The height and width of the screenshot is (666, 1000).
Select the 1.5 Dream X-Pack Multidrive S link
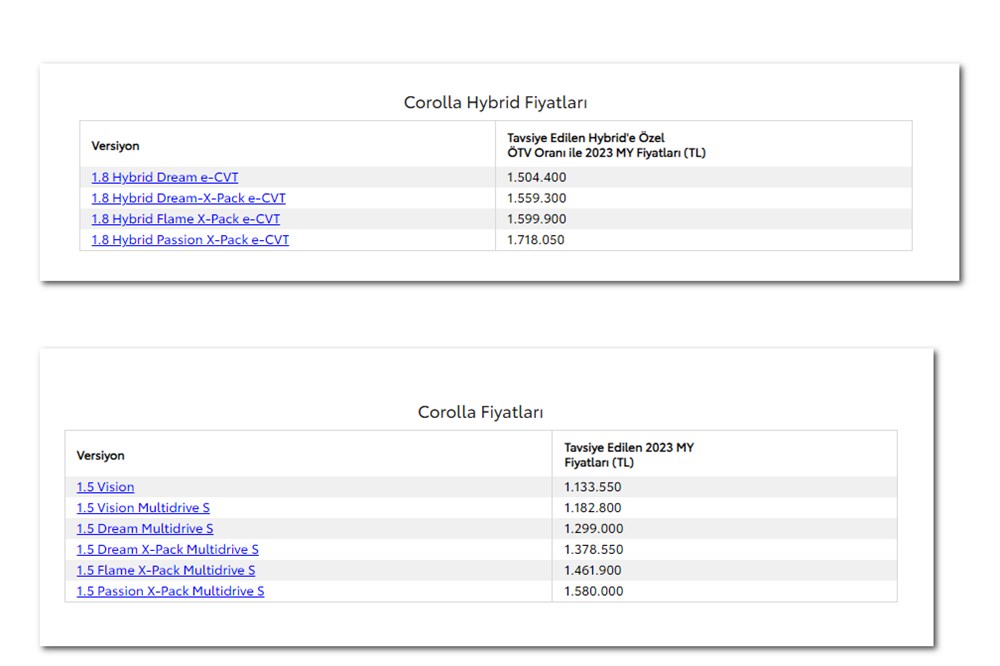point(167,550)
